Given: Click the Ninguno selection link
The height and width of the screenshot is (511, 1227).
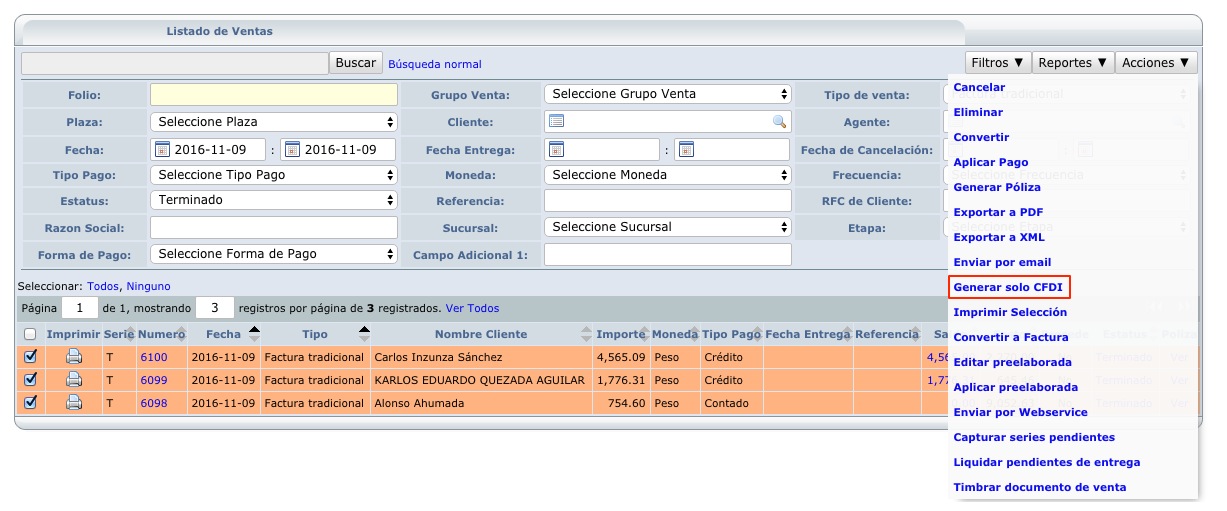Looking at the screenshot, I should click(x=148, y=286).
